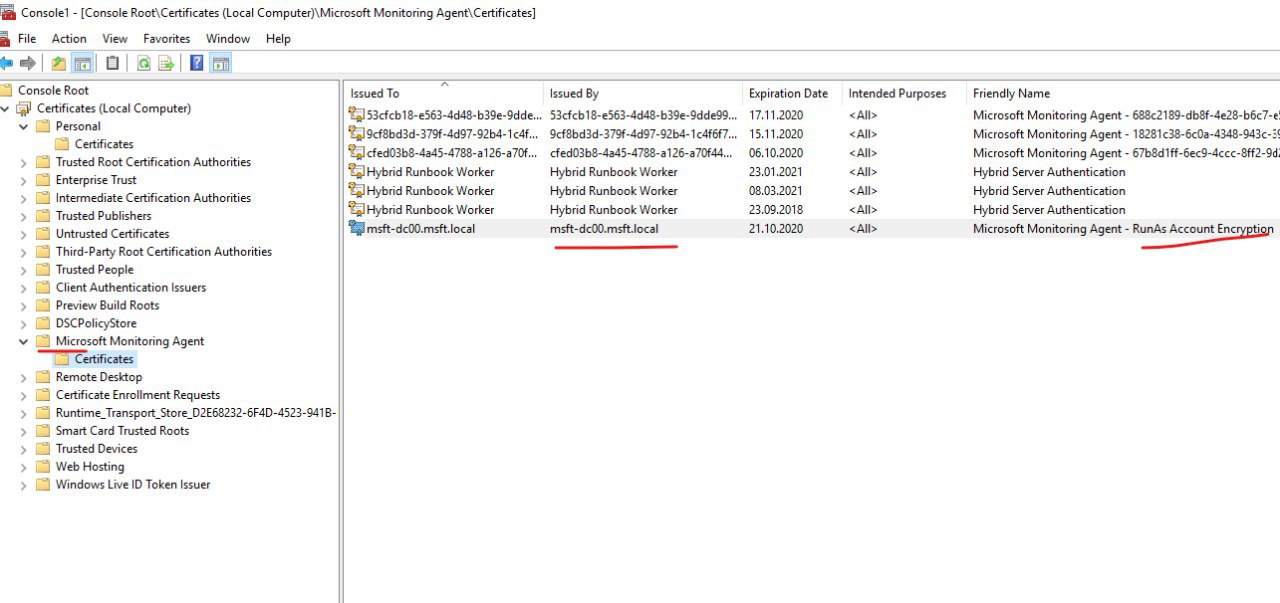Click the Back arrow toolbar icon

point(6,63)
